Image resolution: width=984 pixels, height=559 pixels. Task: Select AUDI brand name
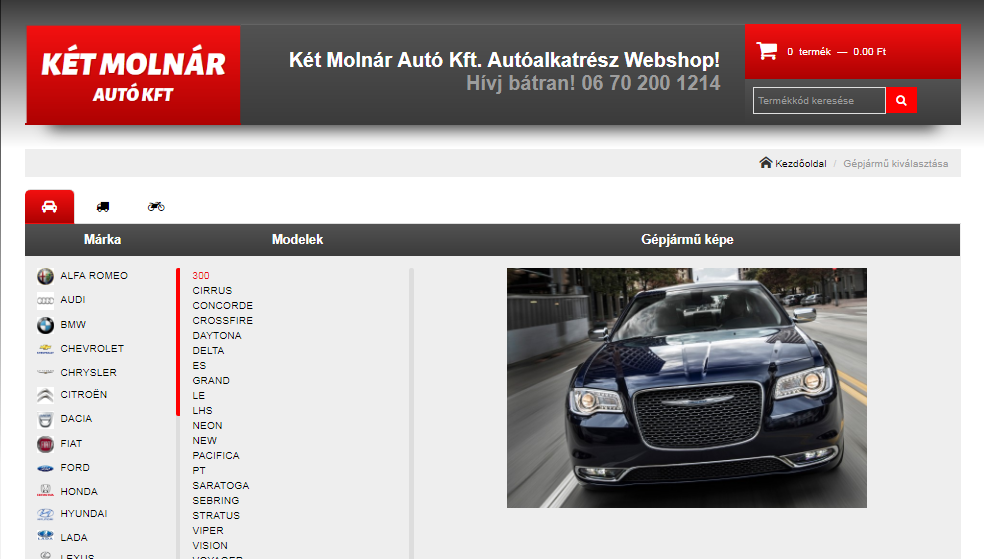coord(73,300)
